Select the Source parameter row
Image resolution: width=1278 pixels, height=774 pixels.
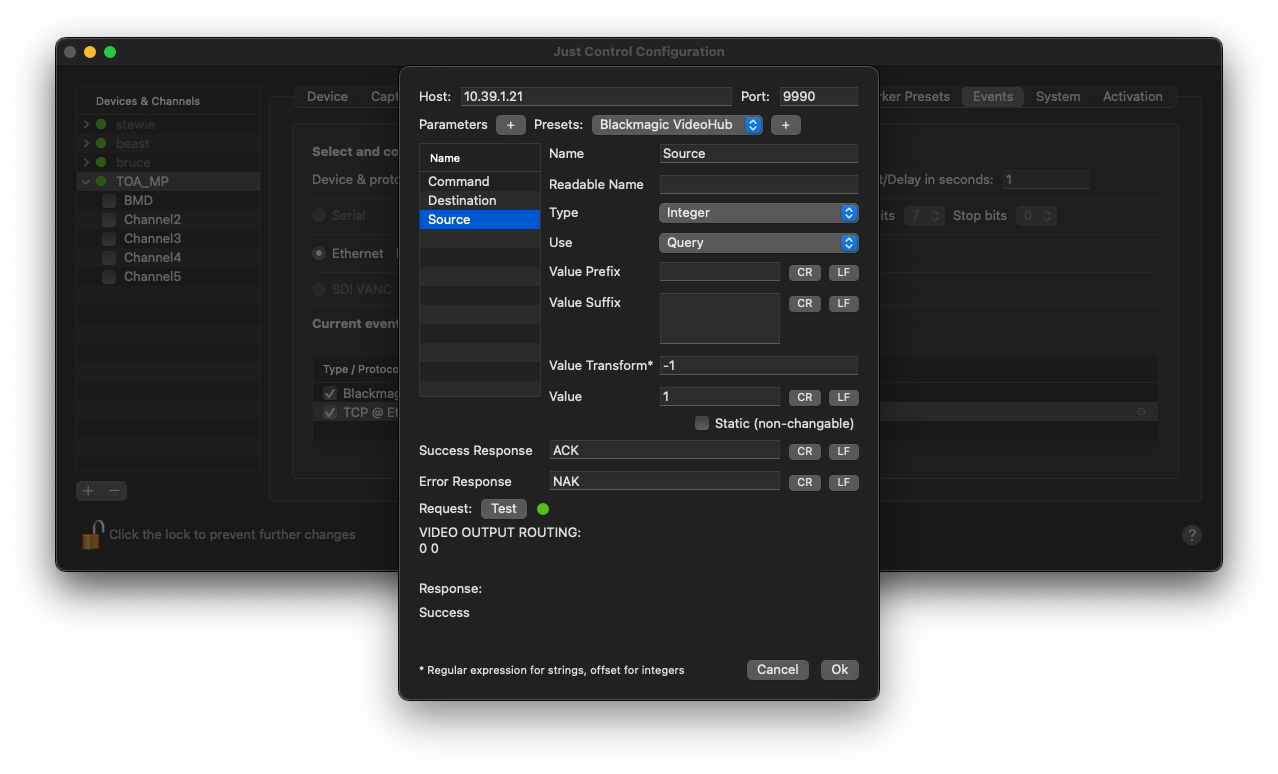coord(480,220)
